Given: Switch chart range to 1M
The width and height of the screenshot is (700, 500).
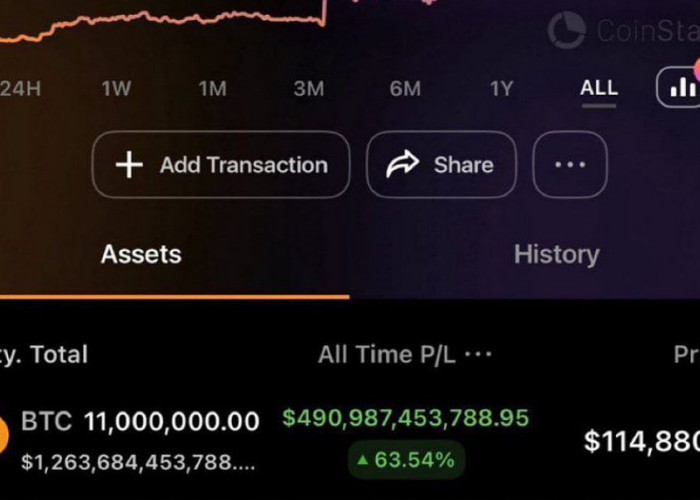Looking at the screenshot, I should point(212,88).
